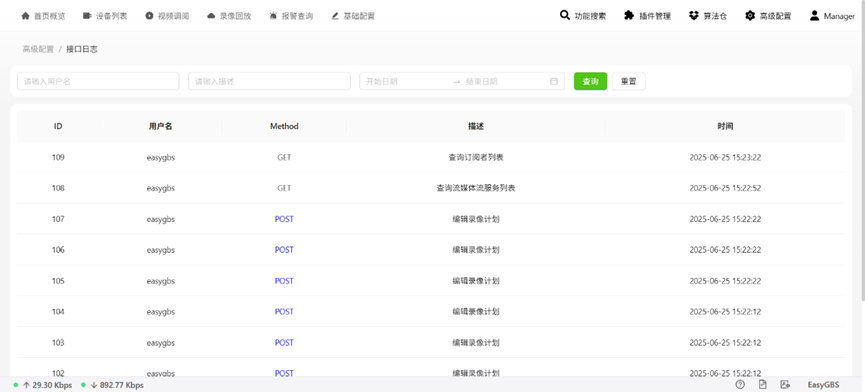Click POST method in row 106
Image resolution: width=865 pixels, height=392 pixels.
tap(284, 250)
